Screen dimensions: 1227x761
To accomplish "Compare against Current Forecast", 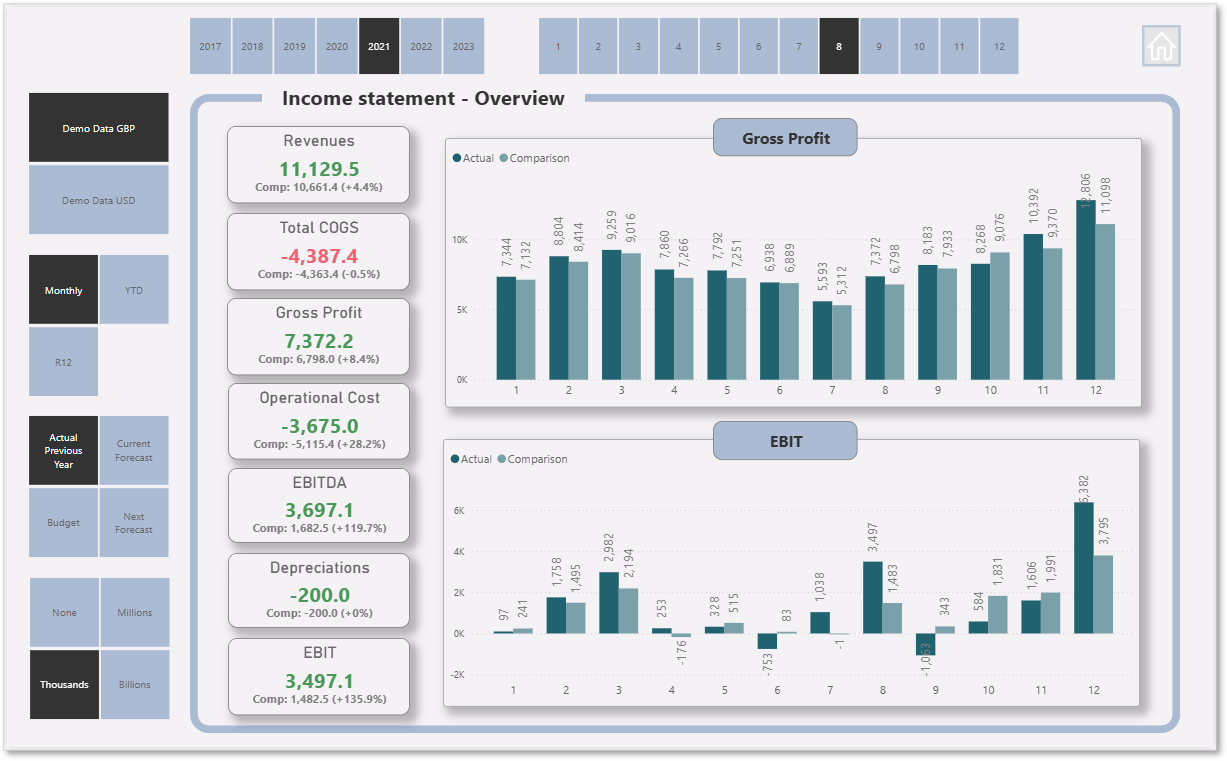I will pyautogui.click(x=134, y=451).
